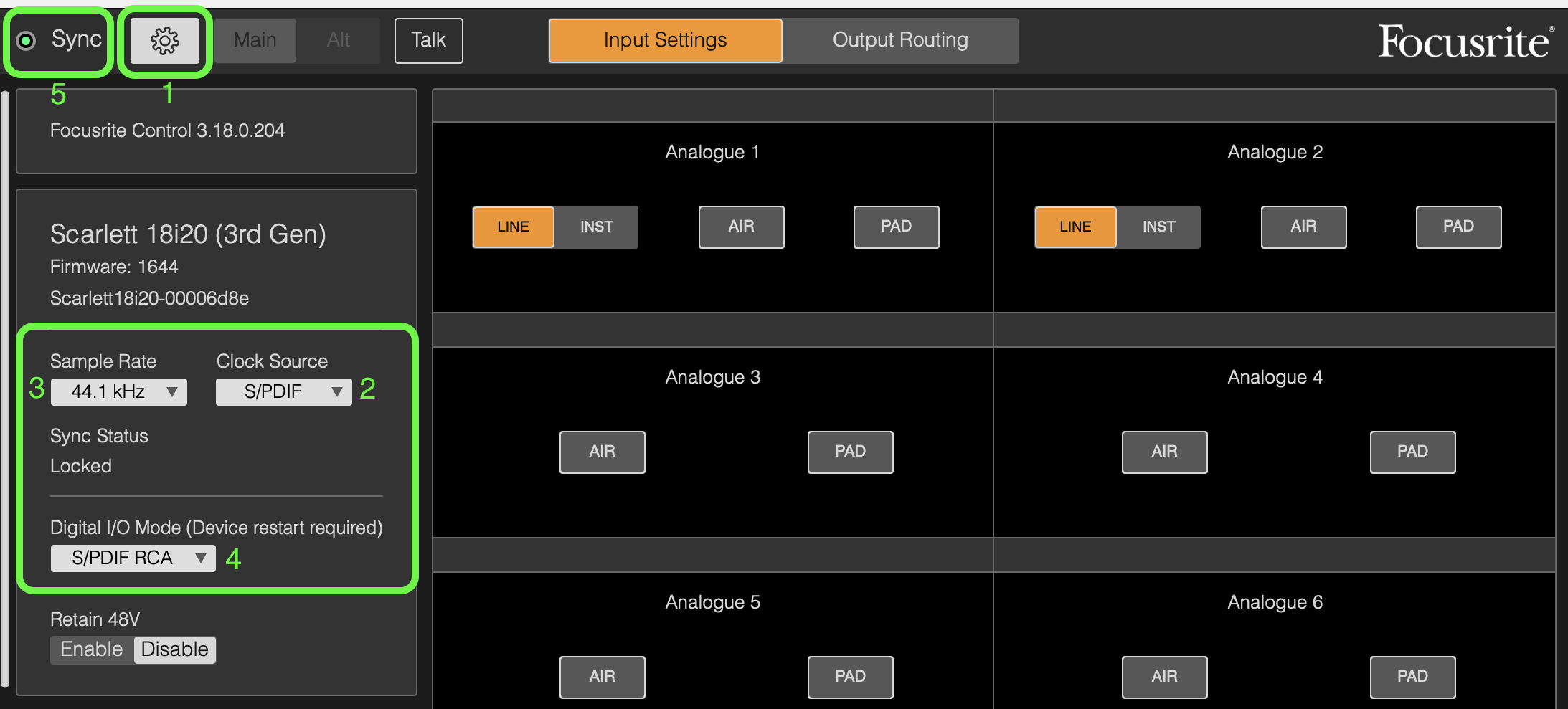Enable AIR on Analogue 3
1568x709 pixels.
(x=602, y=452)
